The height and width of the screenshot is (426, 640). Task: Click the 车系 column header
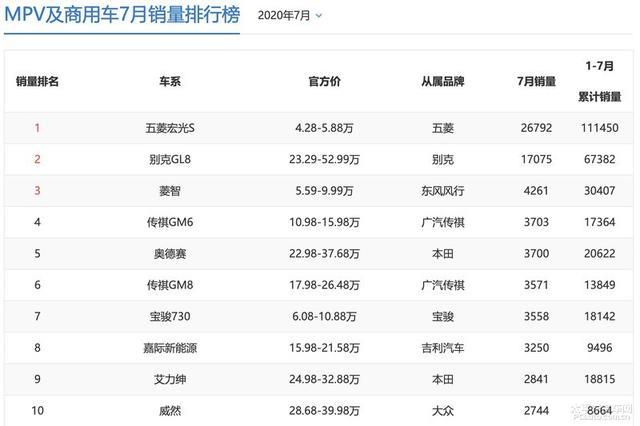170,81
